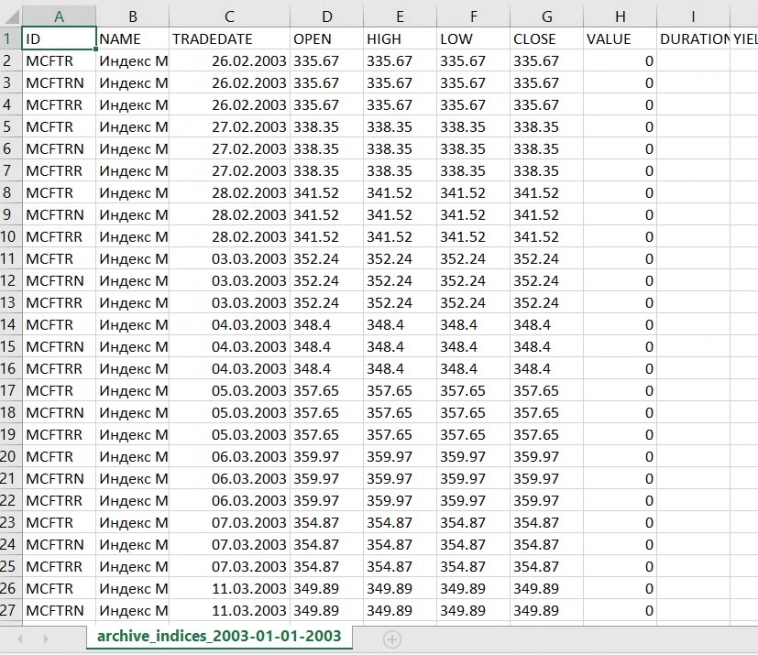This screenshot has height=655, width=758.
Task: Click the VALUE cell 0 in row 2
Action: (x=620, y=61)
